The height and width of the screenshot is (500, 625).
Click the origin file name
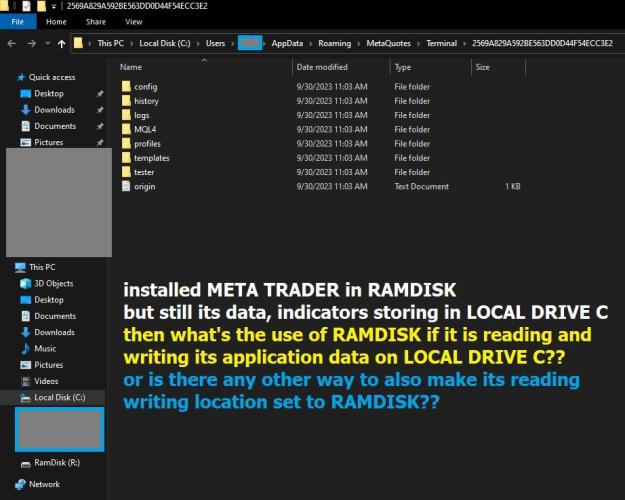[145, 187]
